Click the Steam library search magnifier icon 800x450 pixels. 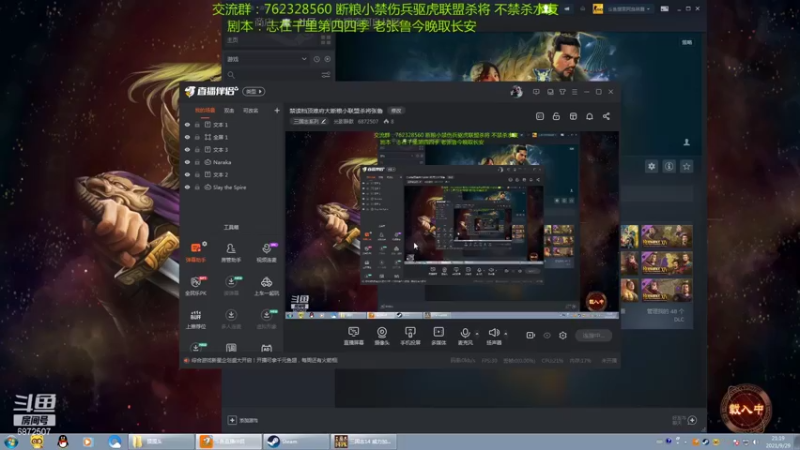(x=231, y=75)
